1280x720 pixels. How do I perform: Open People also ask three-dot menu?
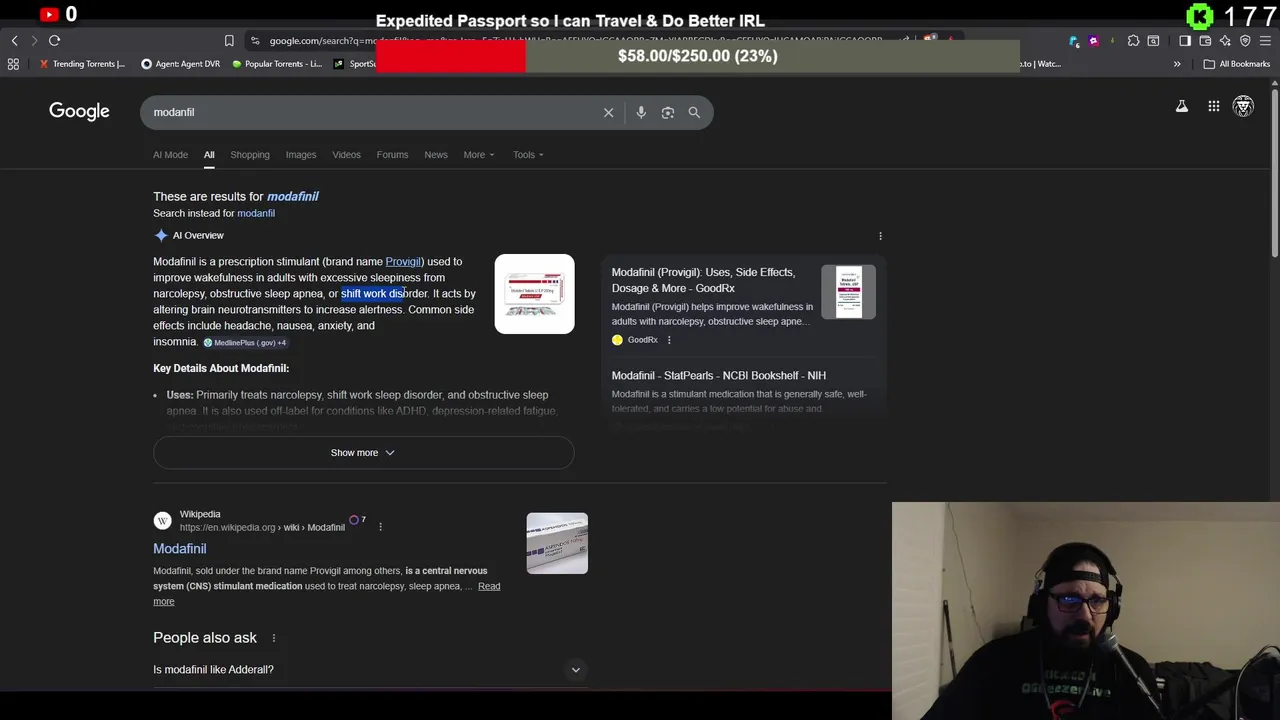tap(273, 638)
